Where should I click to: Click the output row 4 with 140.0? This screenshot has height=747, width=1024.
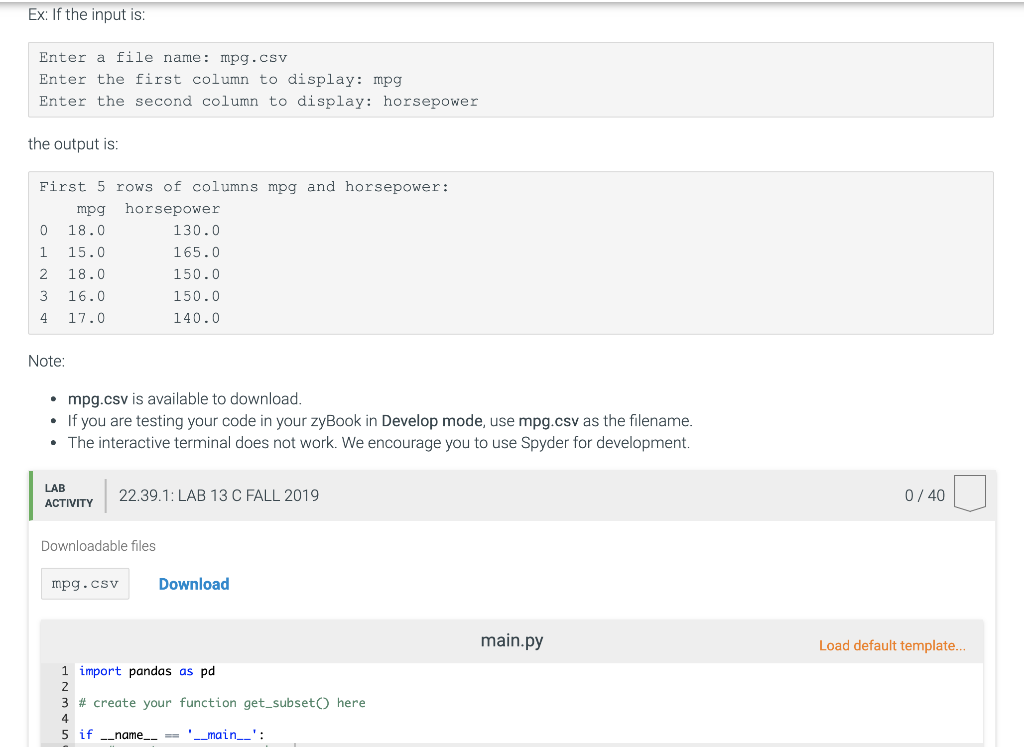(x=130, y=318)
